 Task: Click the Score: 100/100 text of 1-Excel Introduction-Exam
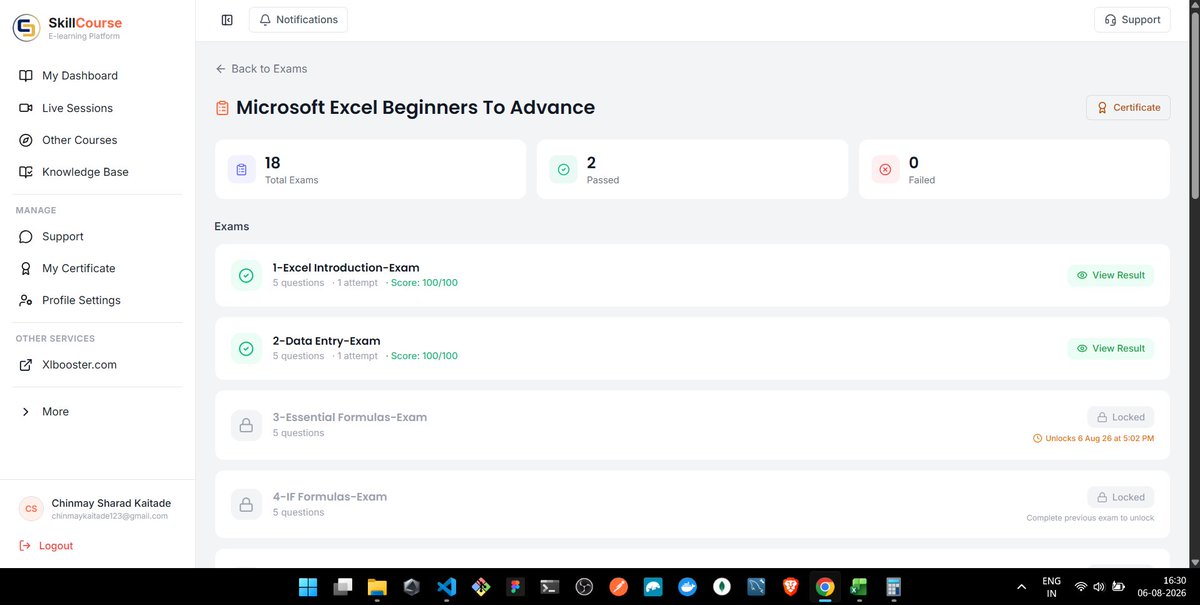(424, 283)
